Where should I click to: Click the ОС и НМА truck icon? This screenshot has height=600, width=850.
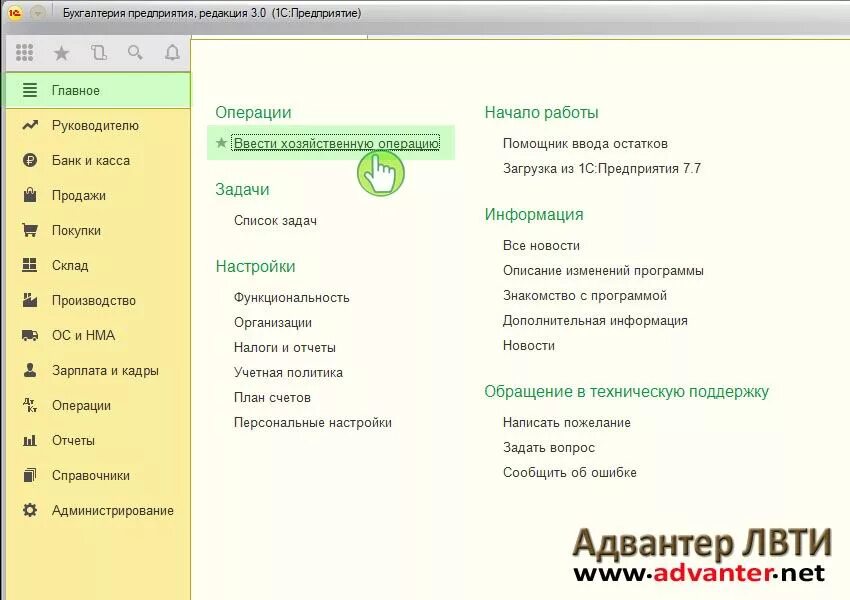pos(30,336)
